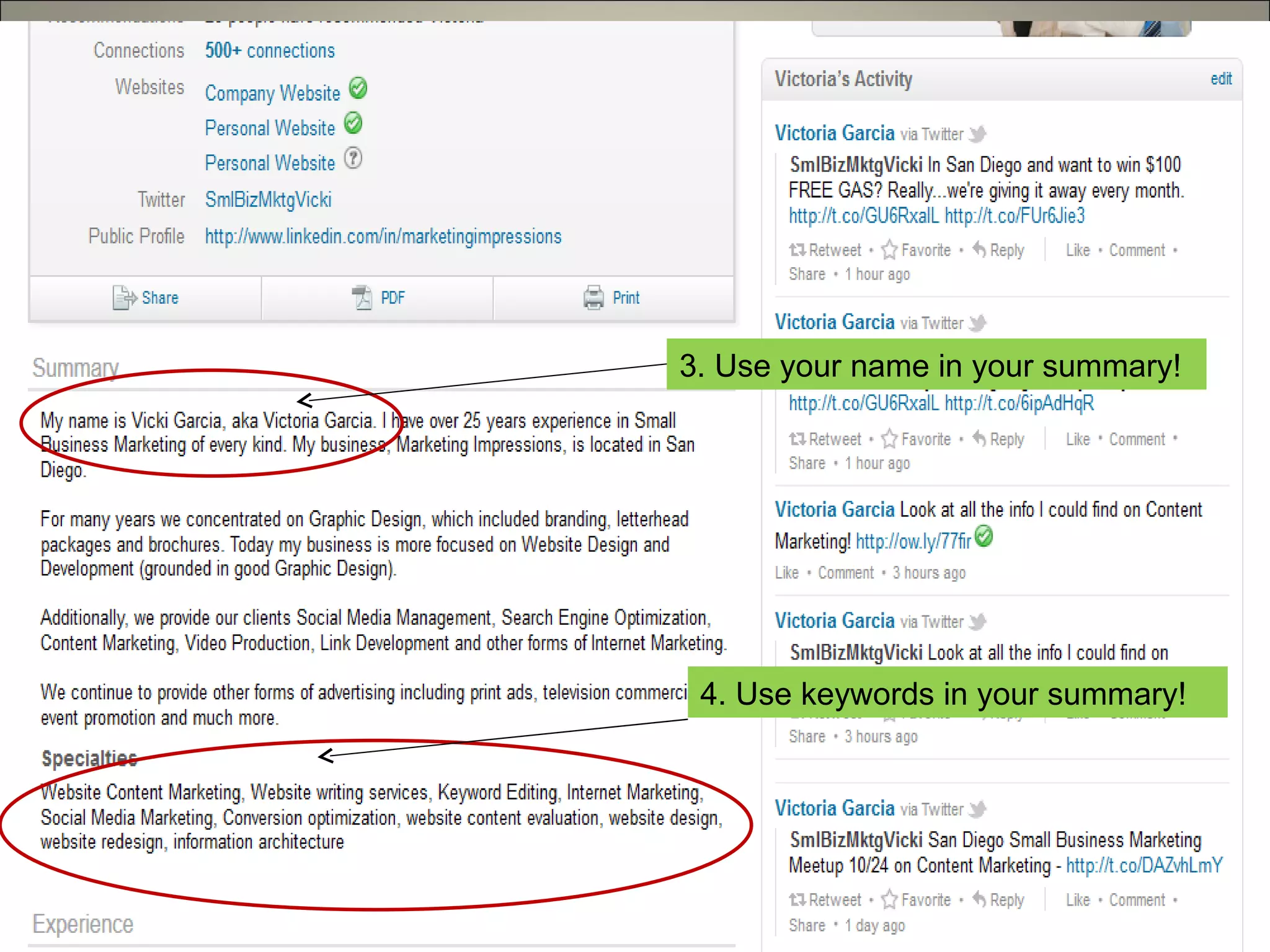Click Like on Meetup 10/24 post
Screen dimensions: 1270x952
(x=1078, y=900)
